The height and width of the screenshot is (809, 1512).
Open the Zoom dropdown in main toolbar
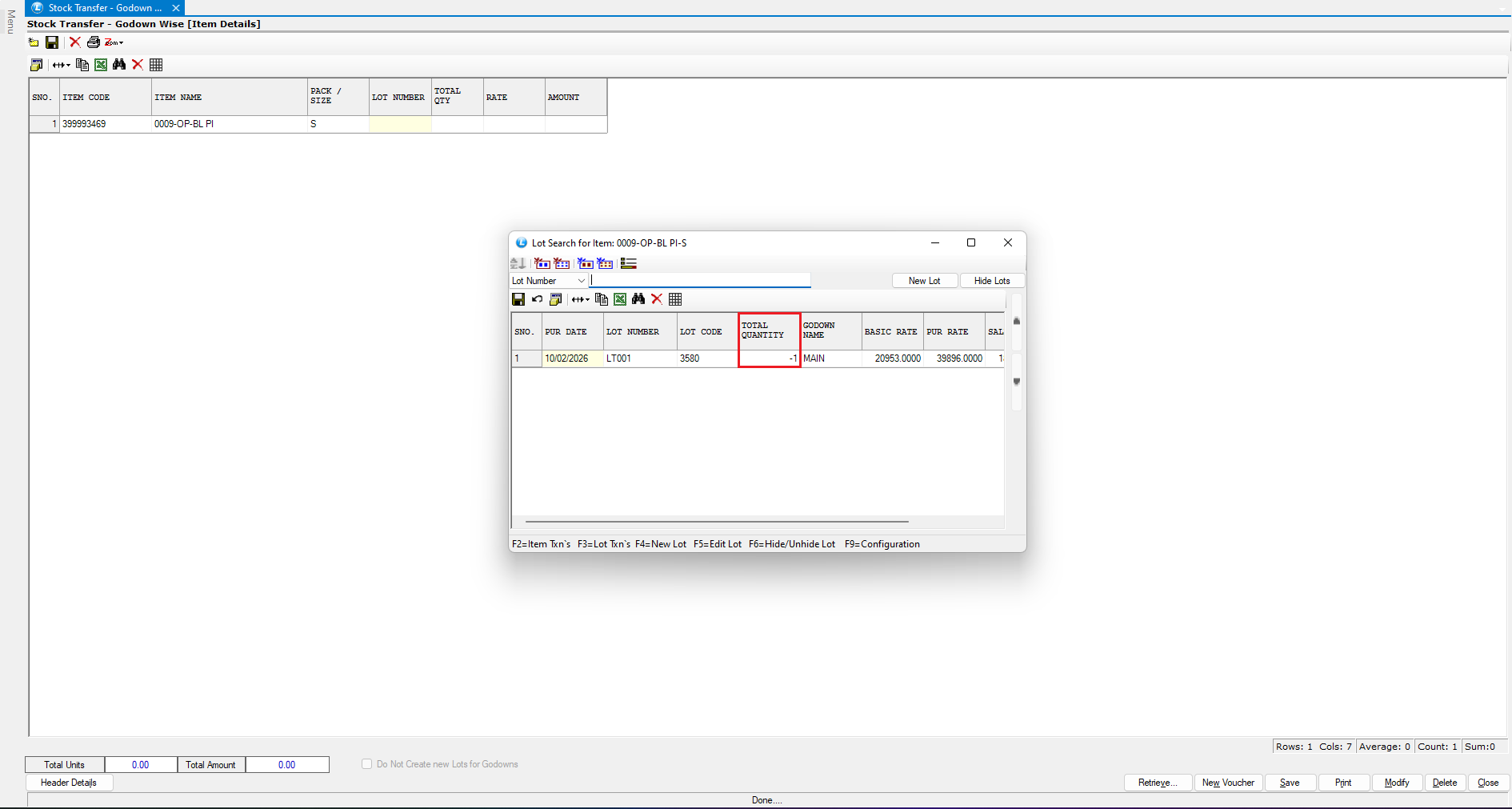coord(114,42)
